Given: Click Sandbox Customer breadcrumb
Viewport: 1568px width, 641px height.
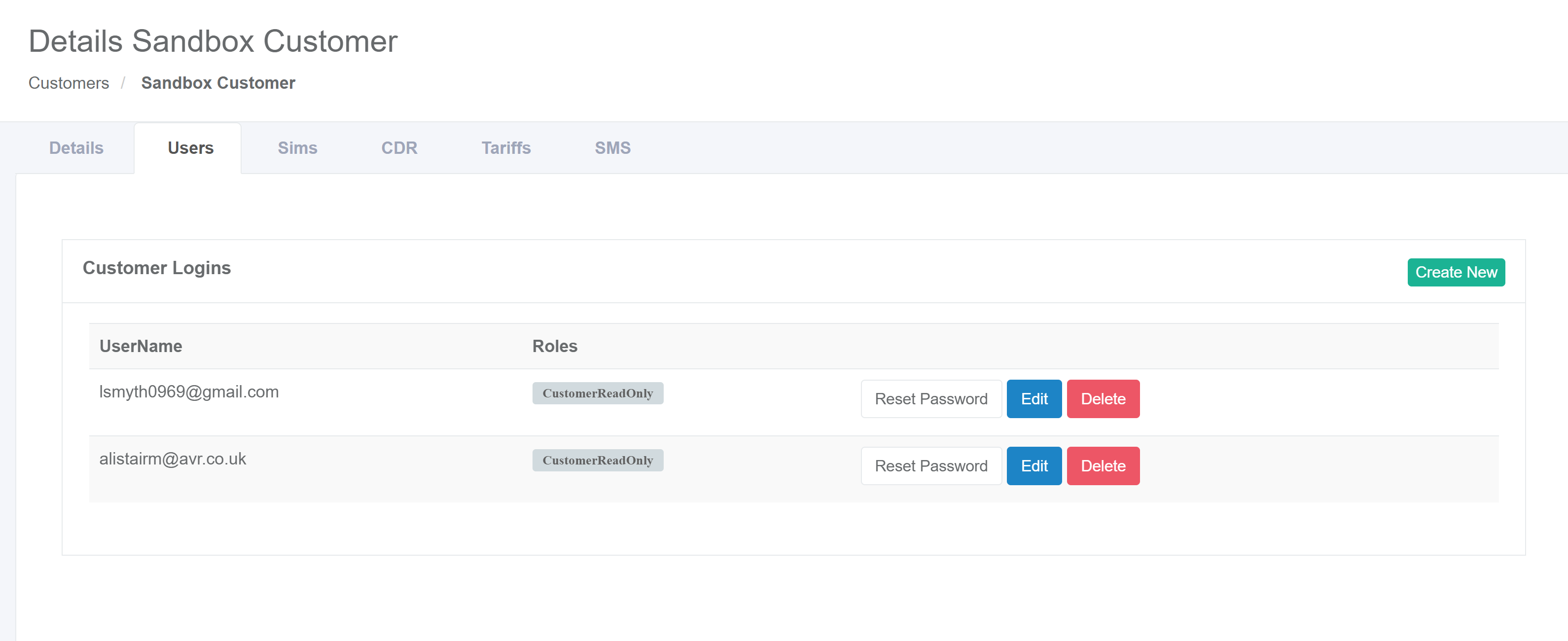Looking at the screenshot, I should 218,83.
